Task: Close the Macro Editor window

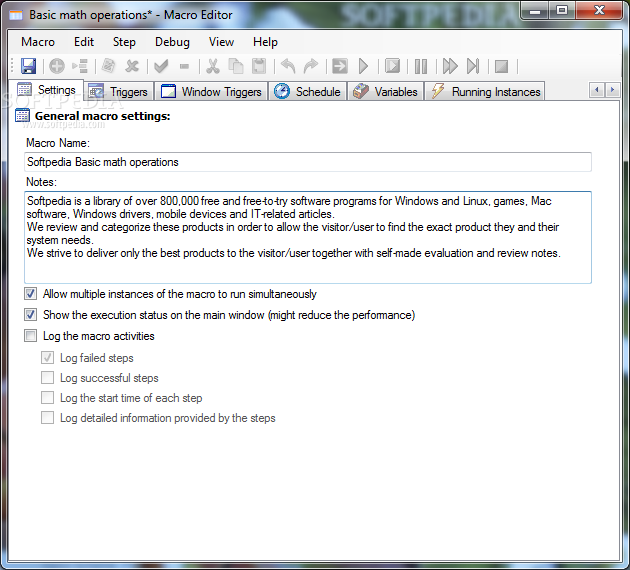Action: coord(599,10)
